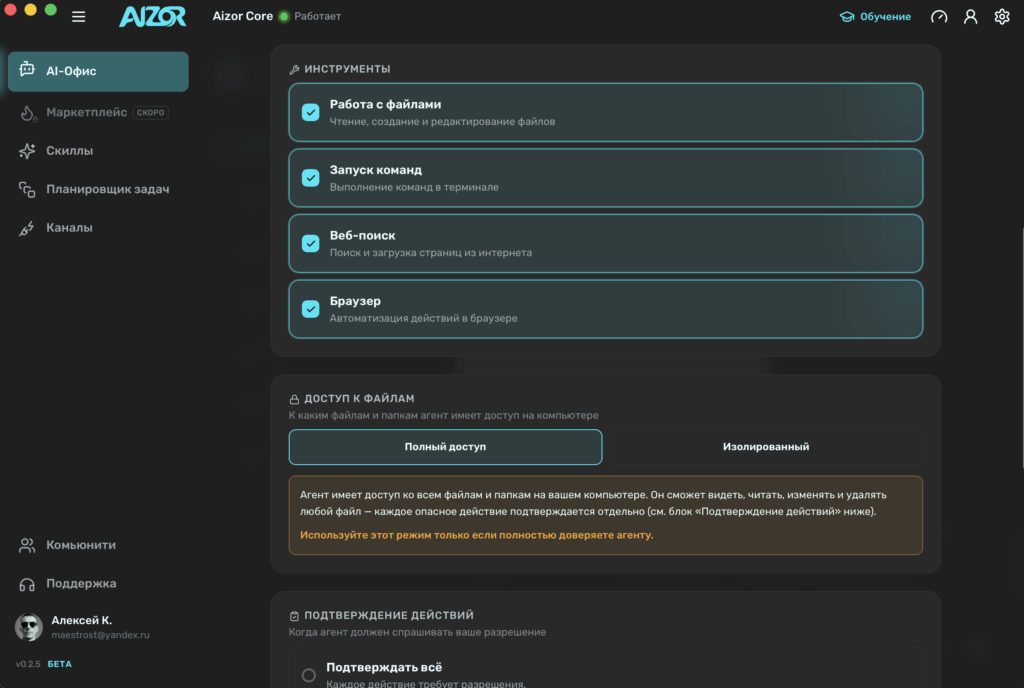1024x688 pixels.
Task: Click the v0.2.5 version number
Action: pos(28,665)
